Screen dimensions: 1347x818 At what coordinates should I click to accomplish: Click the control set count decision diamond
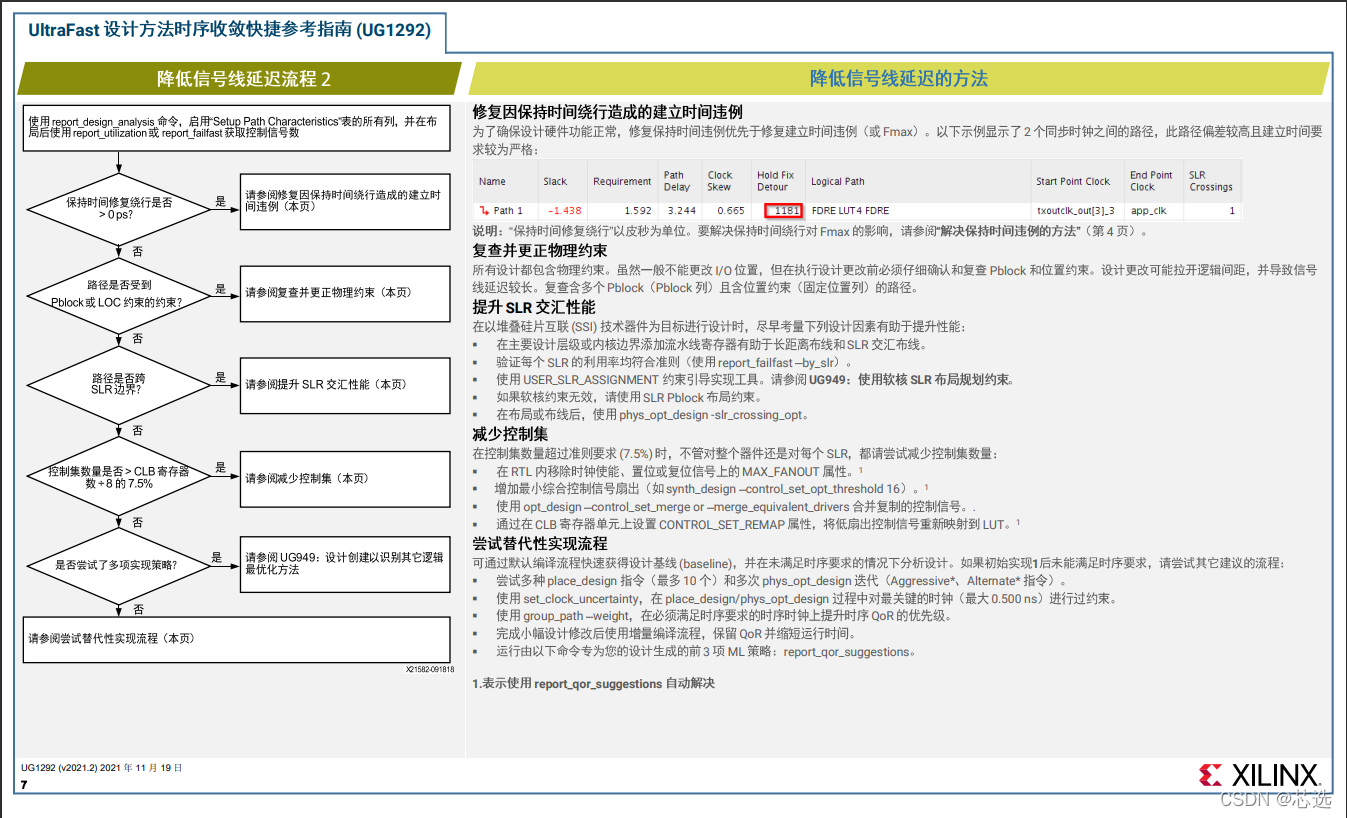(x=119, y=477)
